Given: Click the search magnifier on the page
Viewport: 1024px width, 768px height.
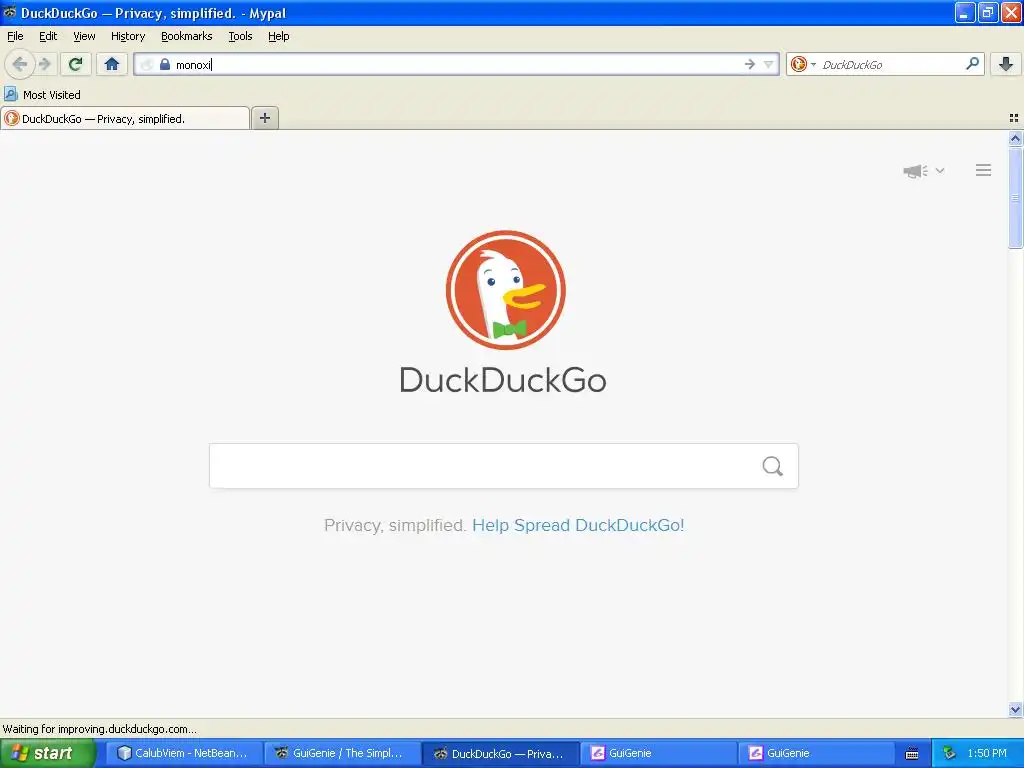Looking at the screenshot, I should coord(773,466).
